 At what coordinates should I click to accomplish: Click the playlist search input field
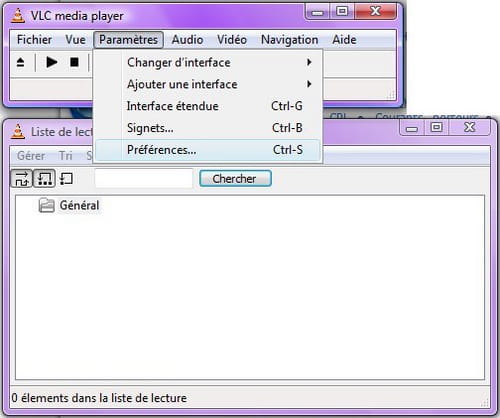point(144,178)
